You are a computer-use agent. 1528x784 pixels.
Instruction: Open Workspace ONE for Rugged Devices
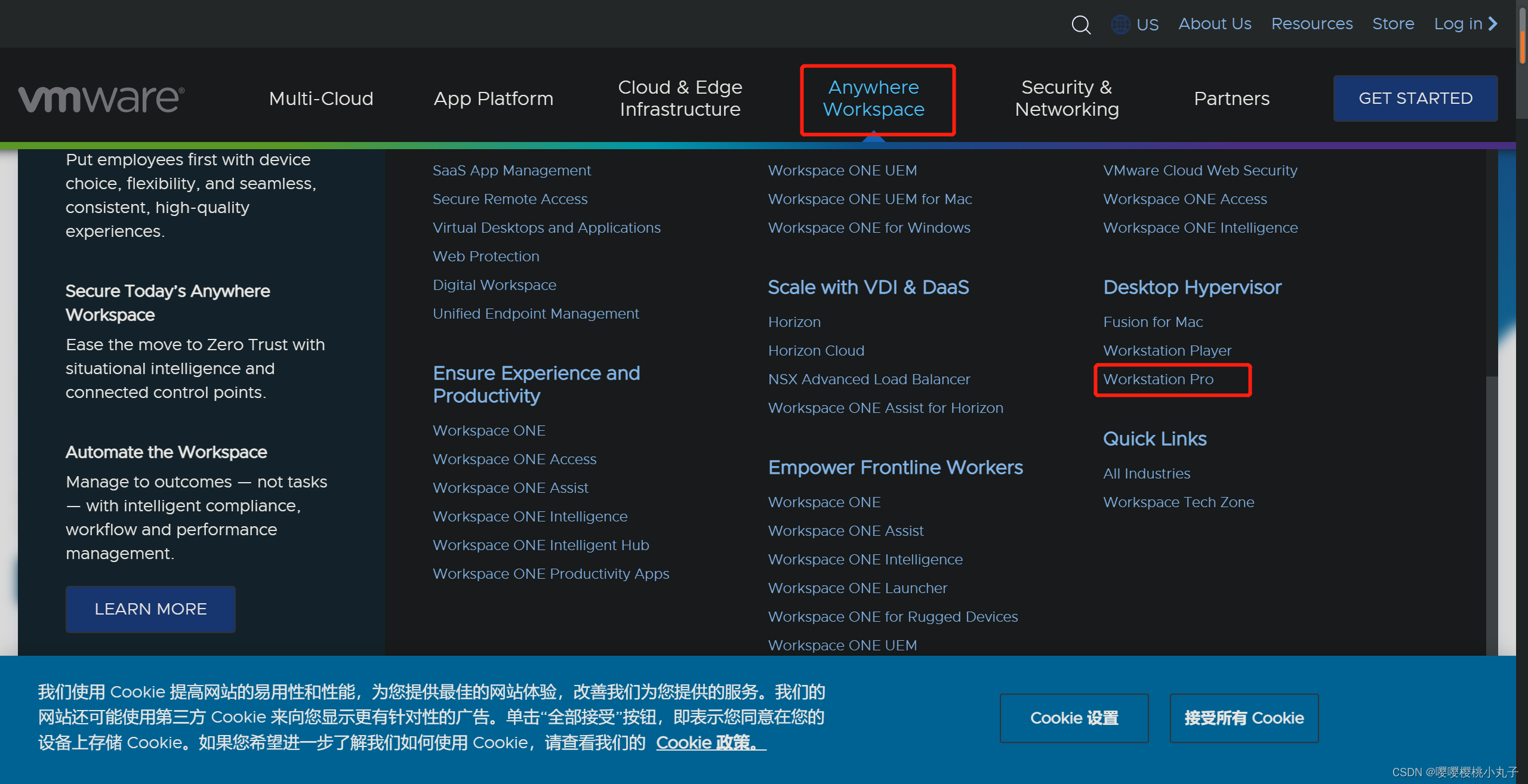pyautogui.click(x=893, y=617)
